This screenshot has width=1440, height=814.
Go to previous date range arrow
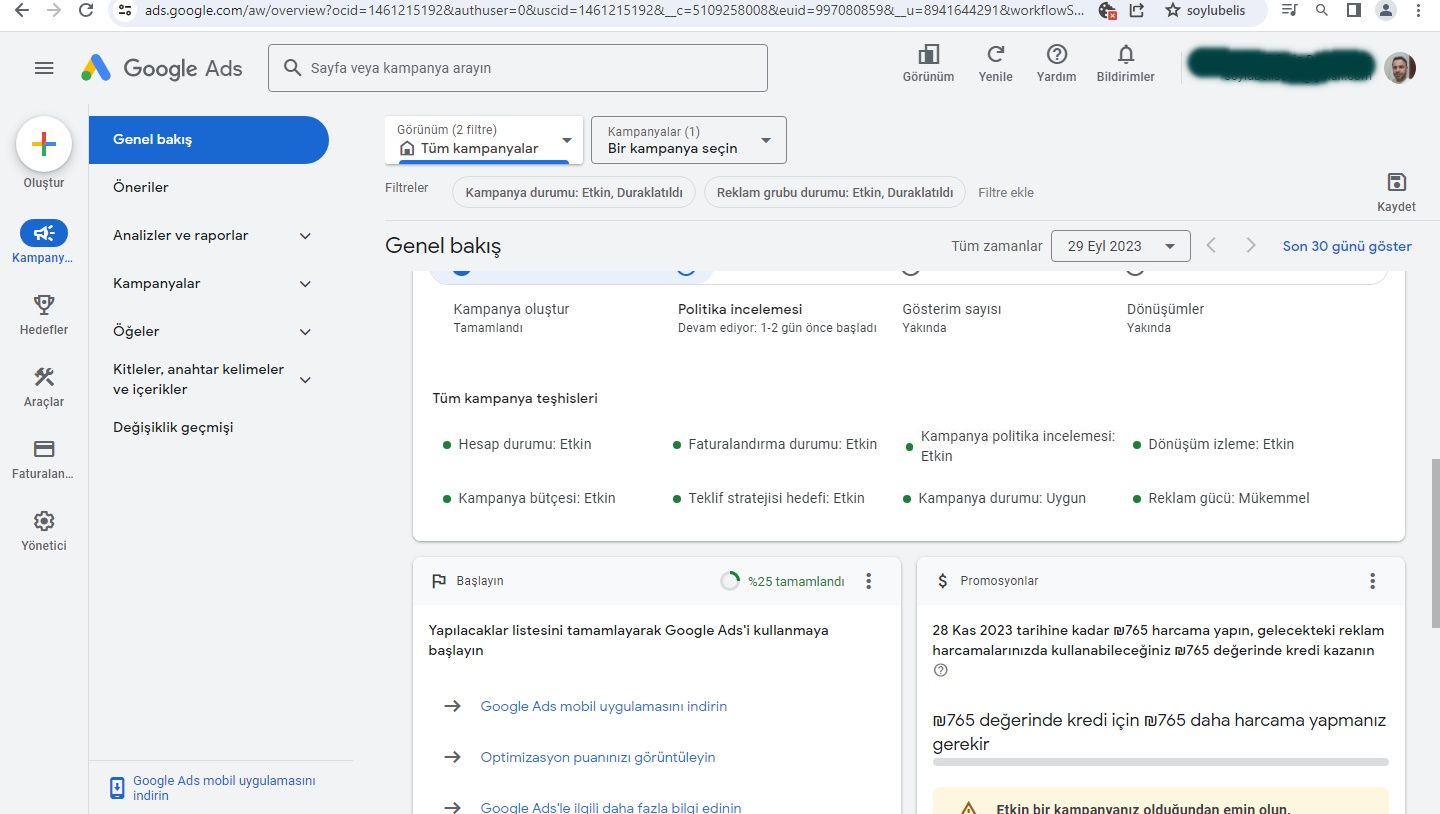point(1211,246)
